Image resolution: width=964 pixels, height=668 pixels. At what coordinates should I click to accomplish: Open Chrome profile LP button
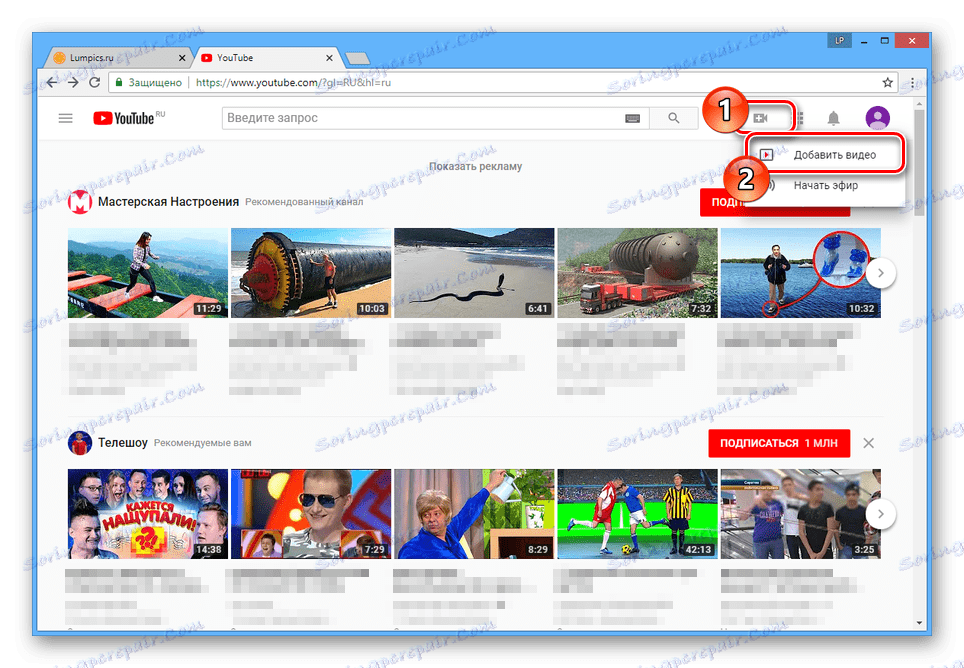(839, 41)
